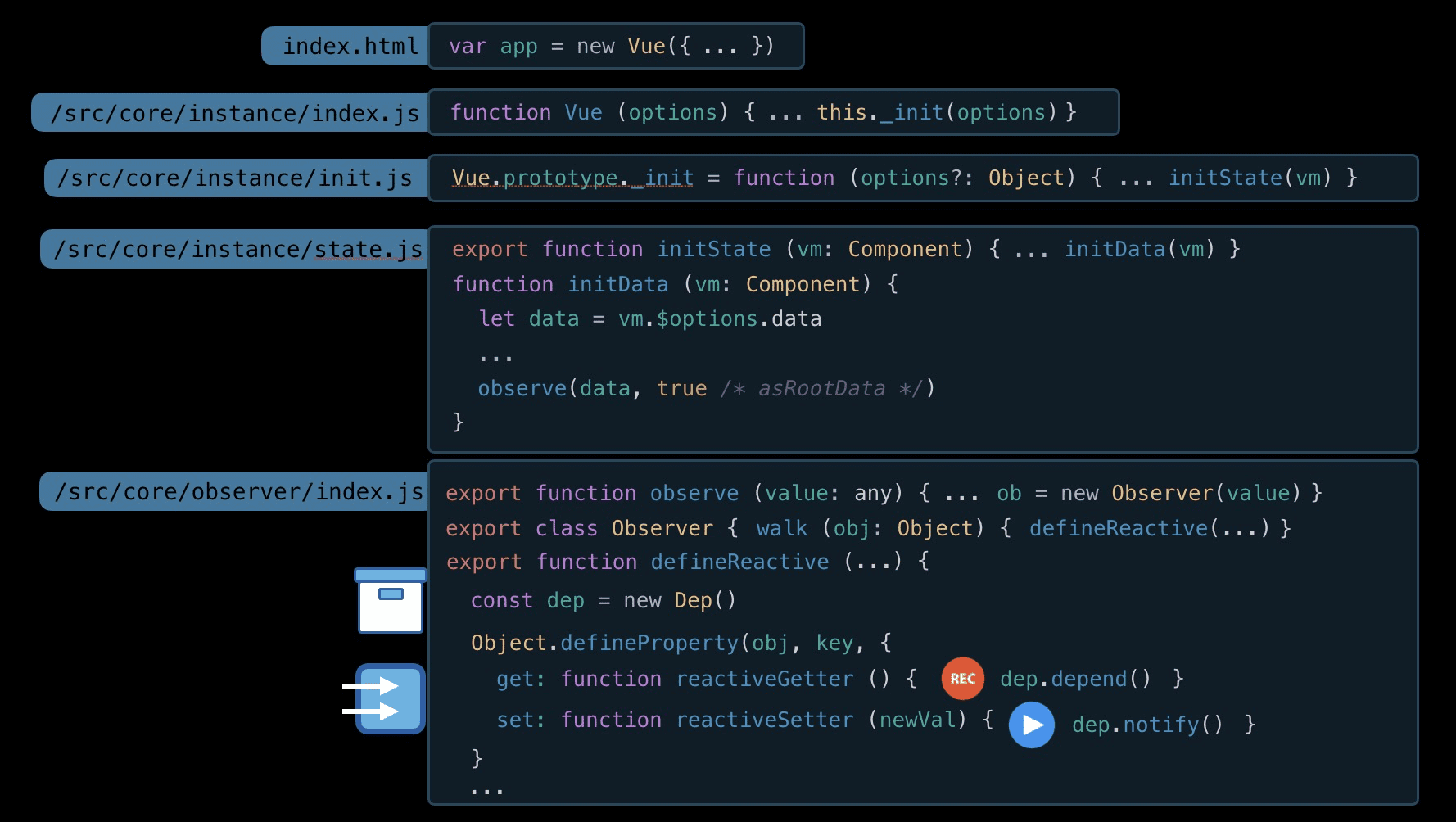Click 'let data = vm.$options.data' line

click(650, 318)
